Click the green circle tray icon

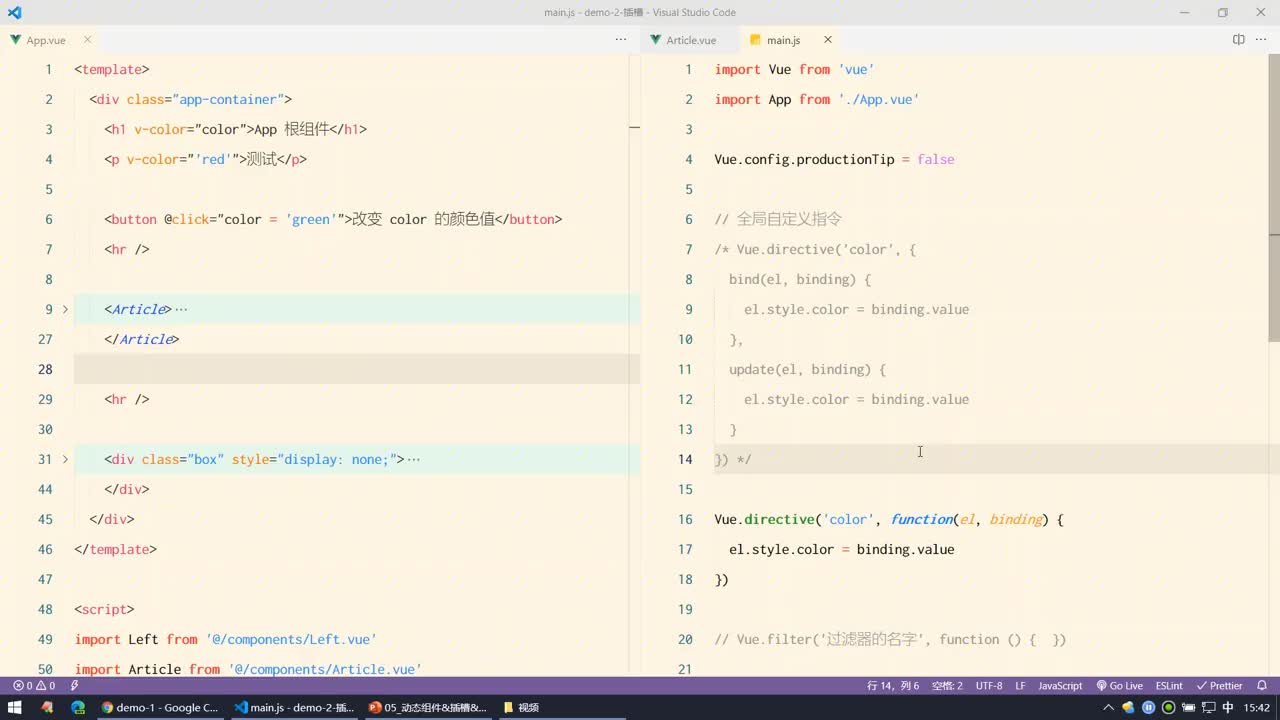pos(1168,707)
